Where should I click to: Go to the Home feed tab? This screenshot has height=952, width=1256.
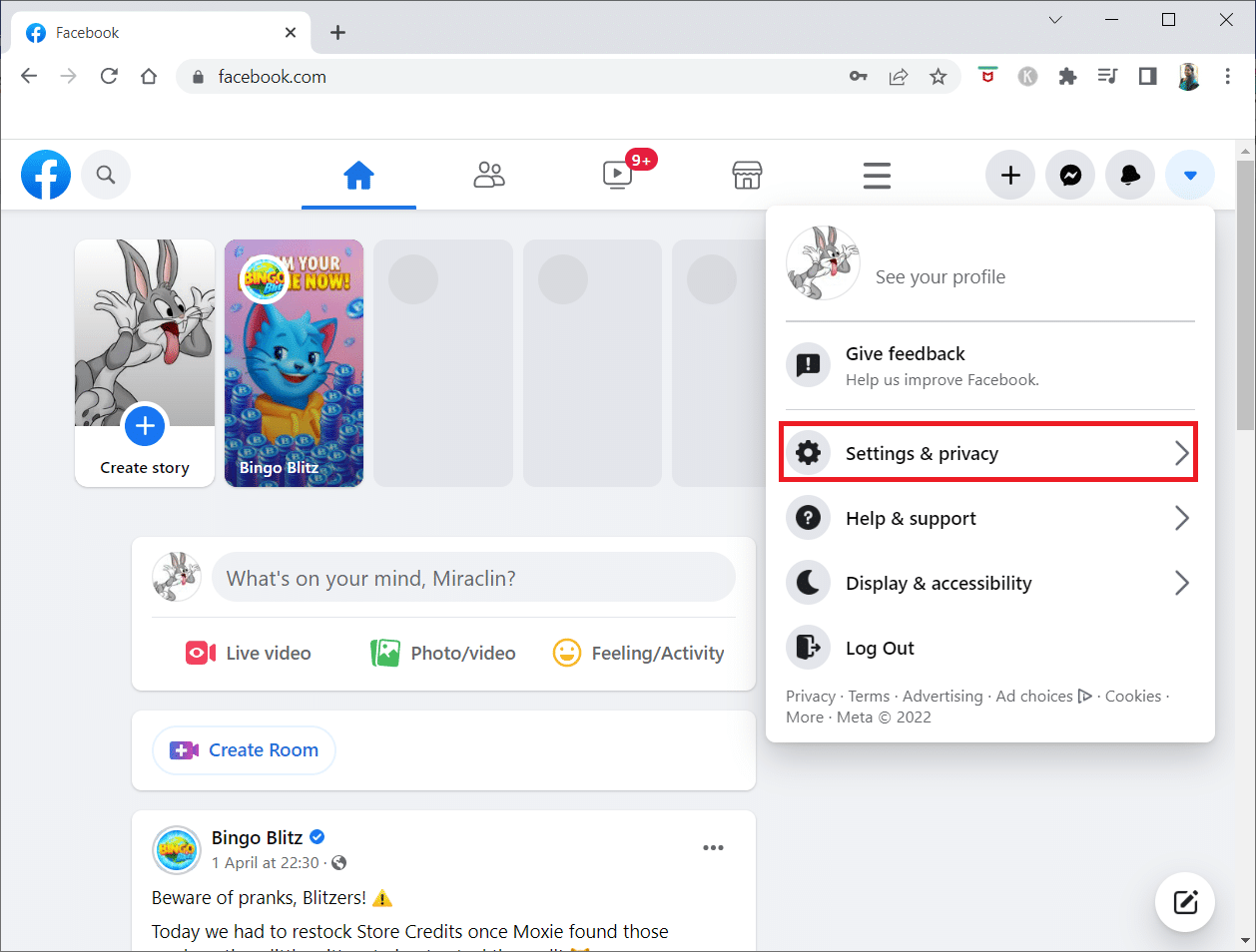pos(358,176)
